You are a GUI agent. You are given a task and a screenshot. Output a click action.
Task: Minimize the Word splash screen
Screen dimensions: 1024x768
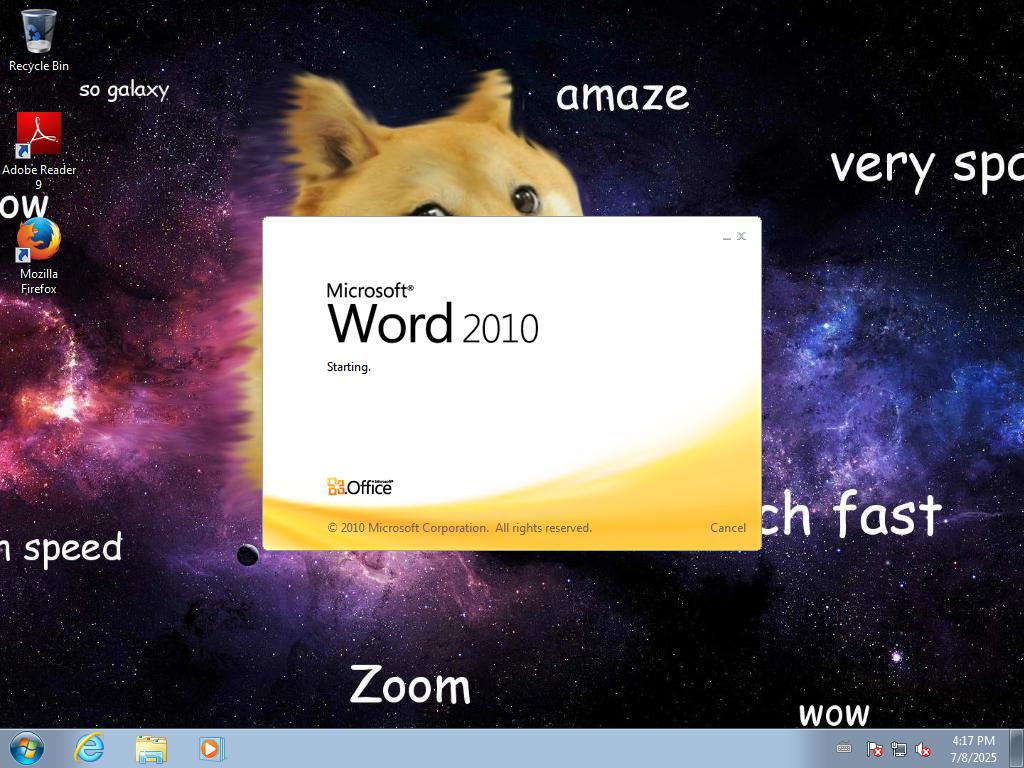(x=727, y=237)
